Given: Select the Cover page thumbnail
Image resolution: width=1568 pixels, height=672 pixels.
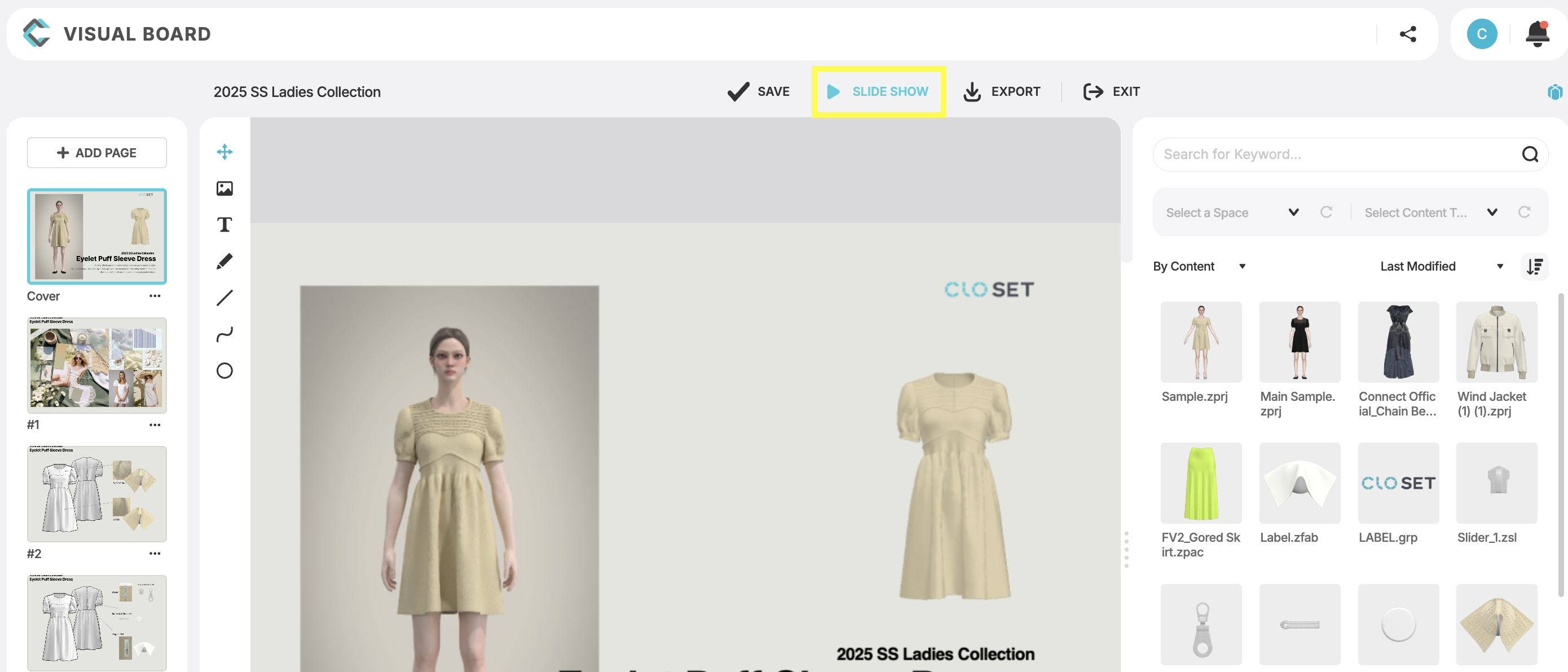Looking at the screenshot, I should [x=97, y=236].
